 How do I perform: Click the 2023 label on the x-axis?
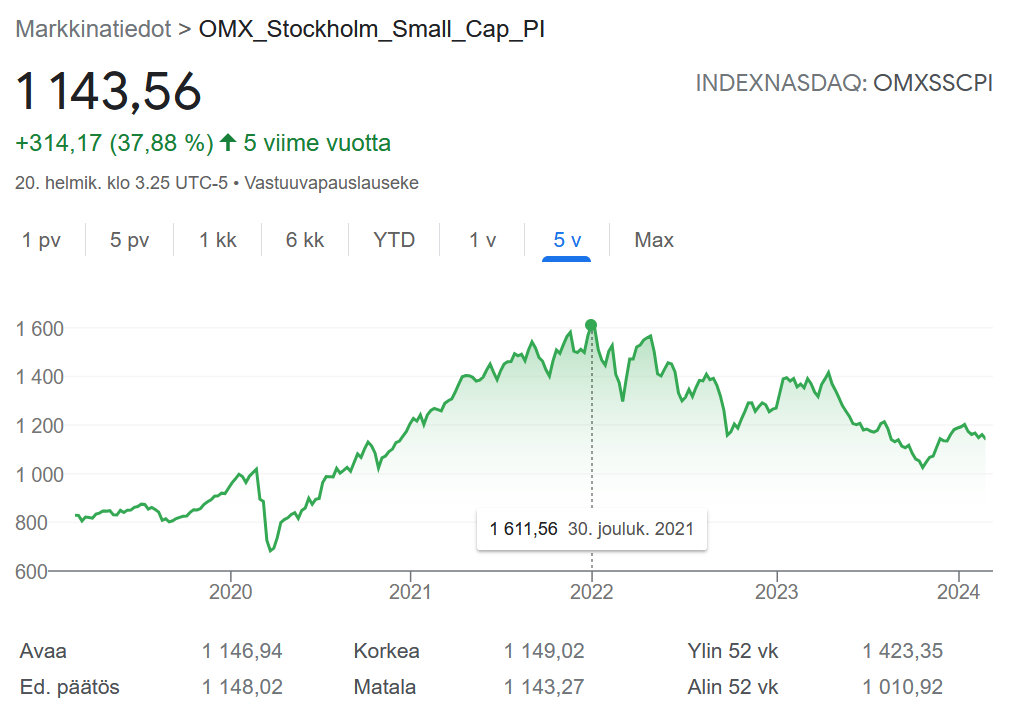click(x=777, y=591)
